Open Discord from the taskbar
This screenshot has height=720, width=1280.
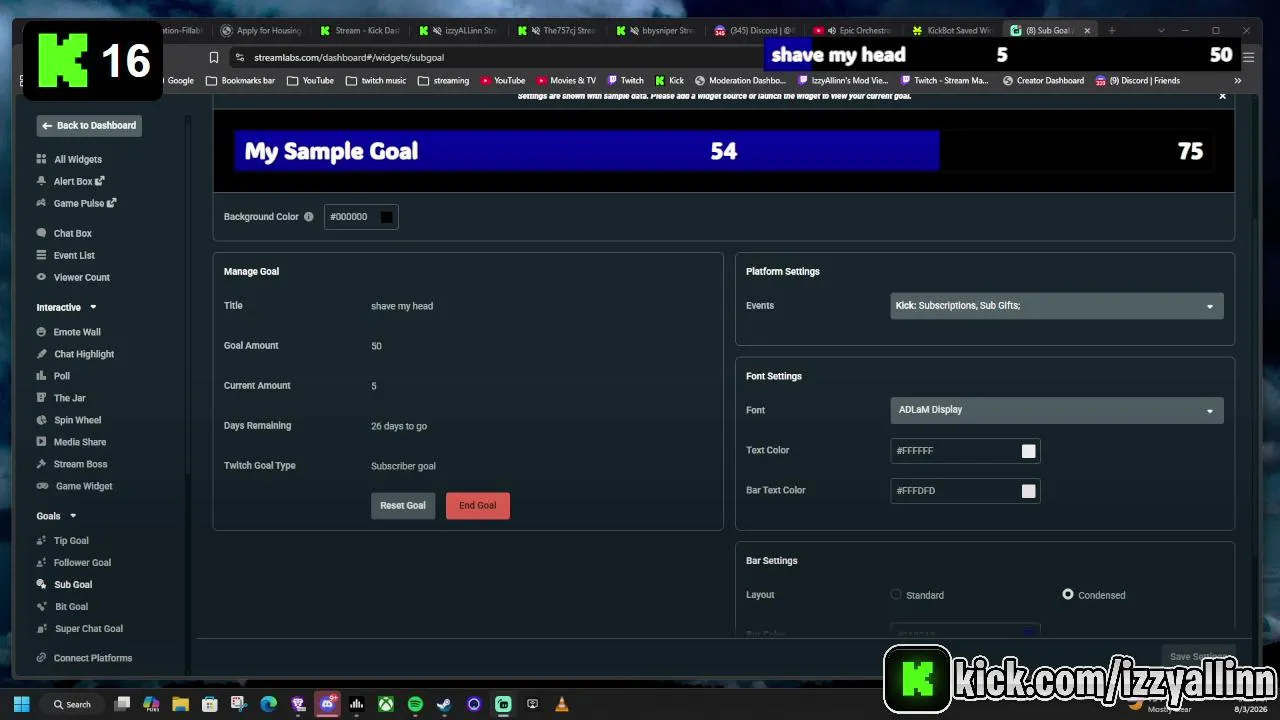327,704
